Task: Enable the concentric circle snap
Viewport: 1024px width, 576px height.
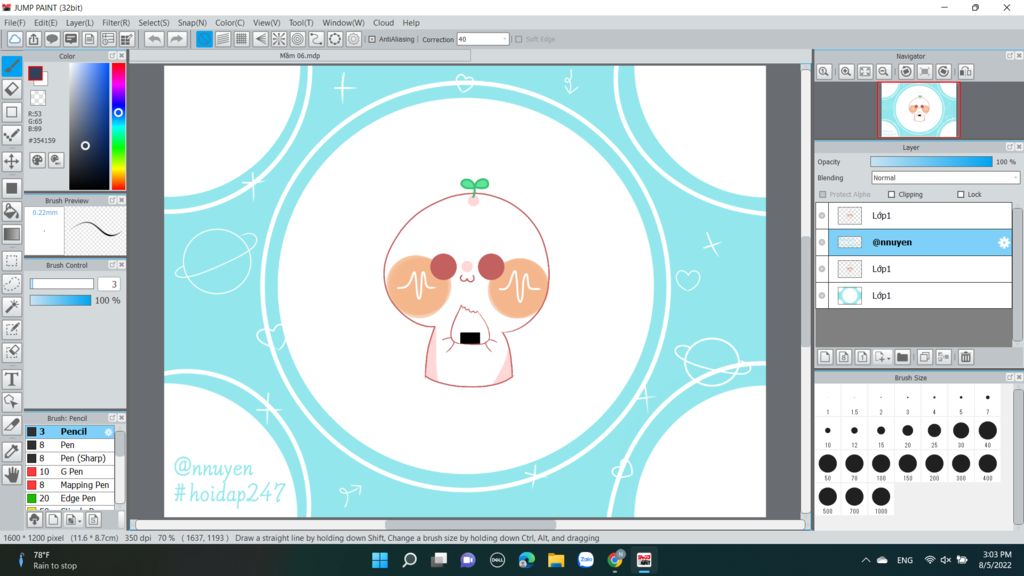Action: pyautogui.click(x=298, y=39)
